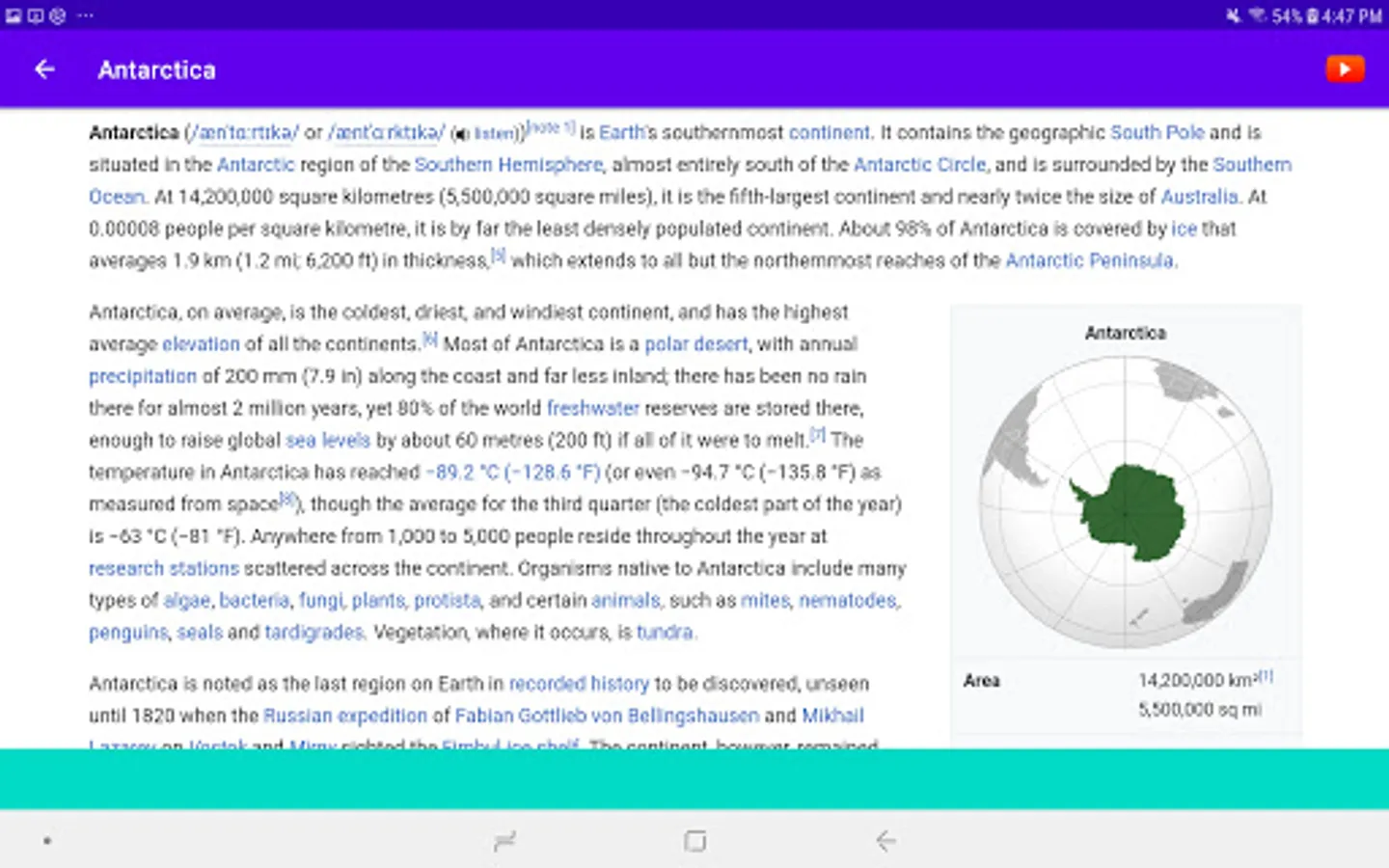Open the South Pole link
Viewport: 1389px width, 868px height.
(x=1157, y=133)
